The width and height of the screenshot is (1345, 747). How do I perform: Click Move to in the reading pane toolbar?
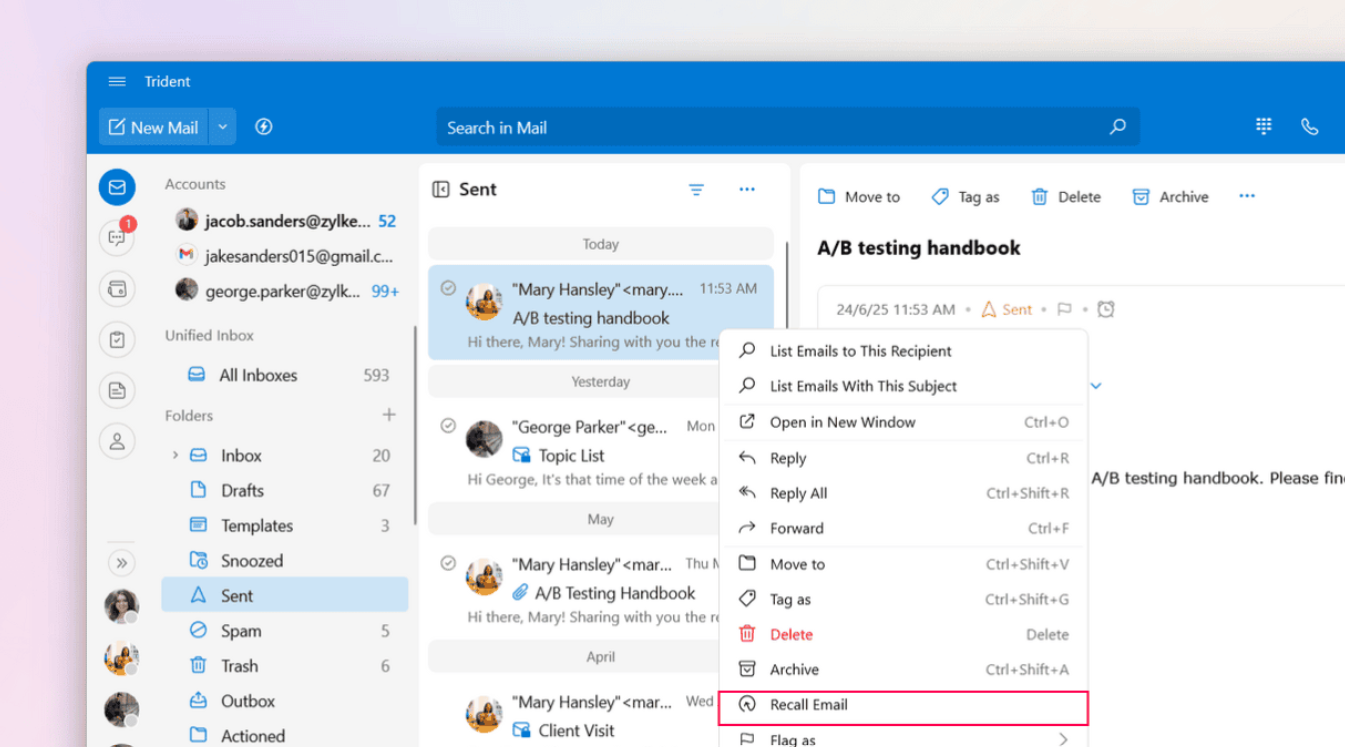click(x=859, y=197)
